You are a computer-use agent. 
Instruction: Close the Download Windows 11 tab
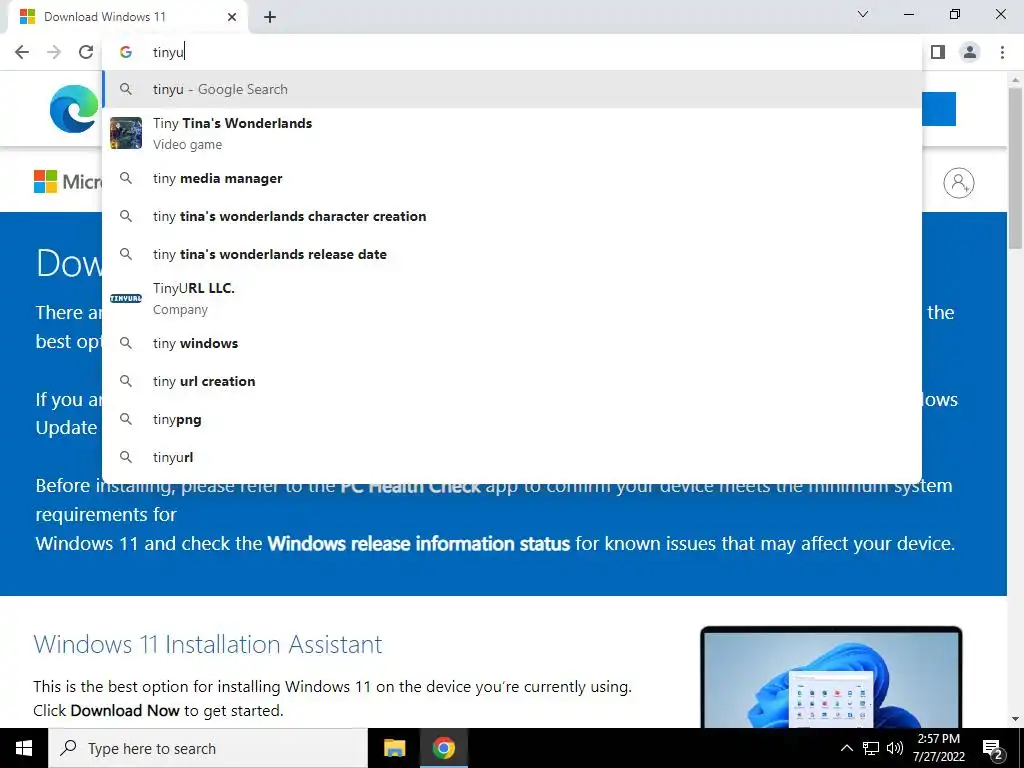click(x=232, y=17)
